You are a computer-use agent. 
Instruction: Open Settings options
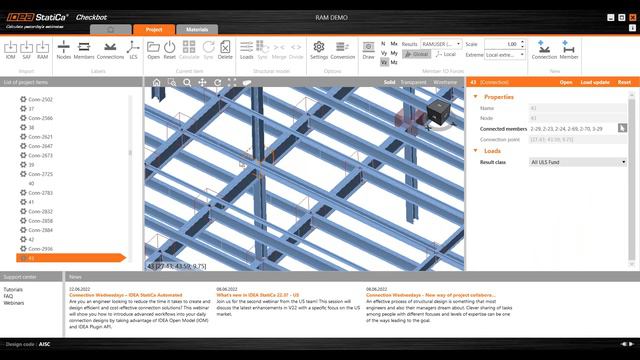(x=319, y=50)
